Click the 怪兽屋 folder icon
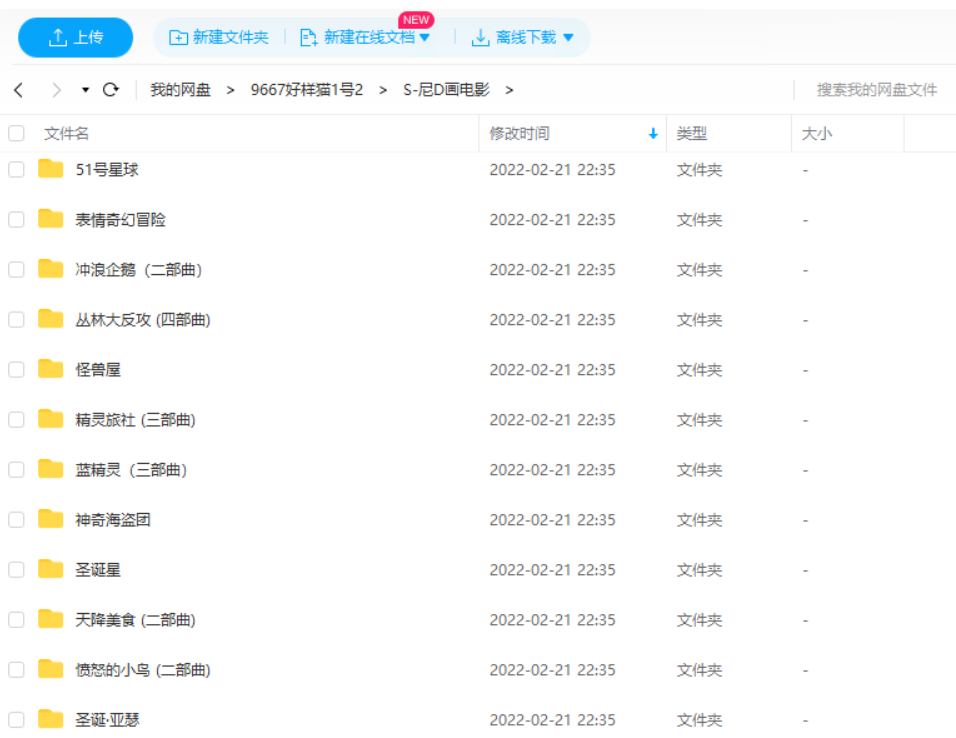The image size is (956, 738). (x=51, y=369)
